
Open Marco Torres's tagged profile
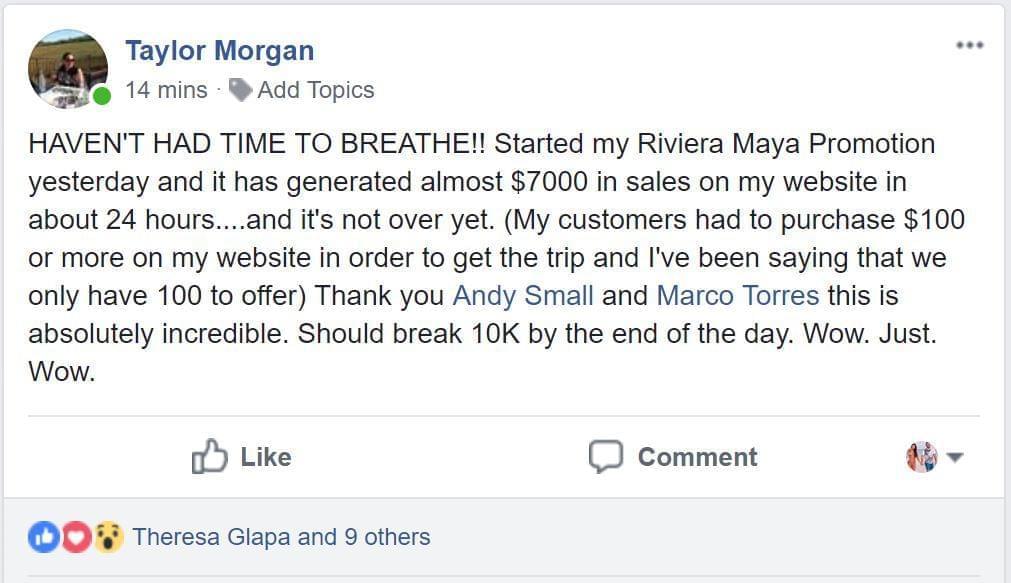(737, 296)
